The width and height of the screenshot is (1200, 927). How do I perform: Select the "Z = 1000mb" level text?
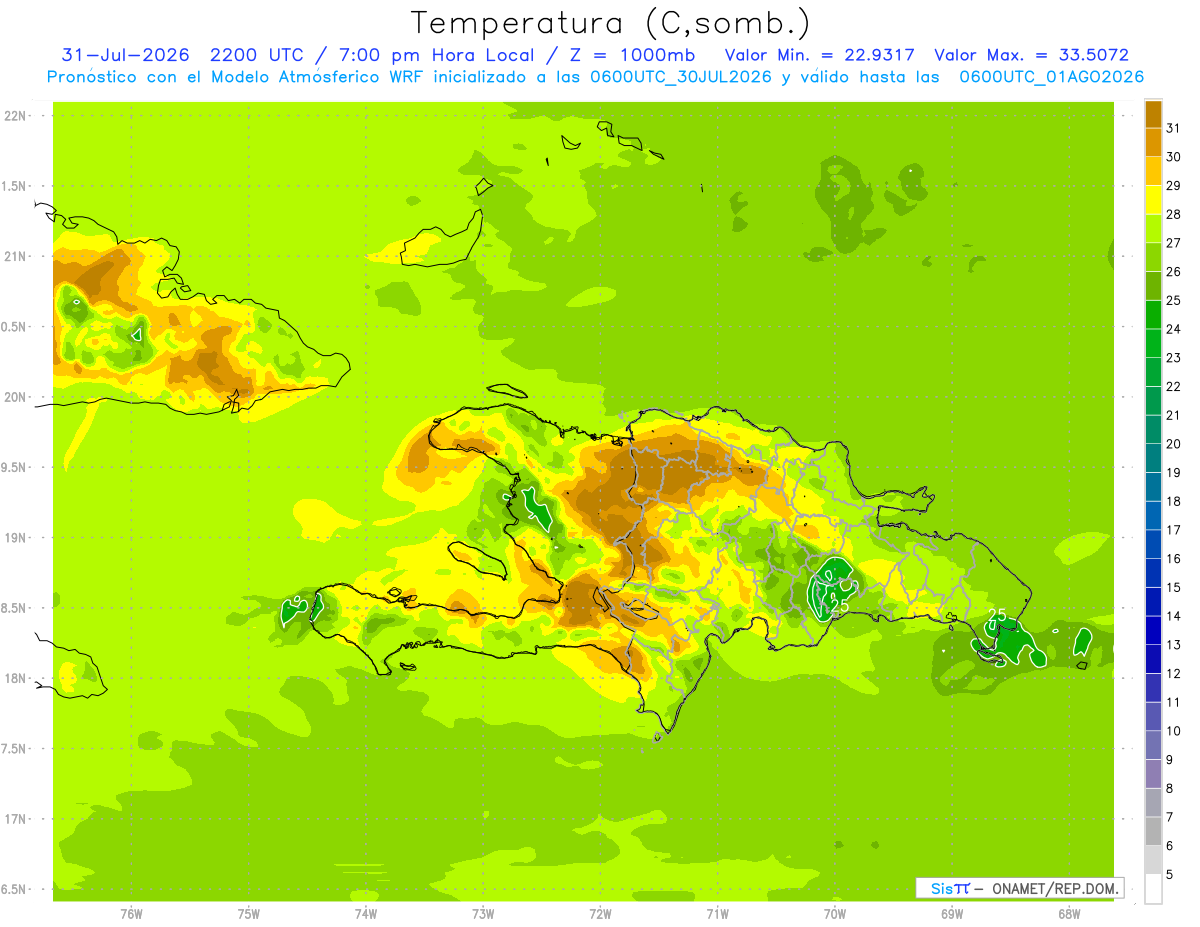634,55
